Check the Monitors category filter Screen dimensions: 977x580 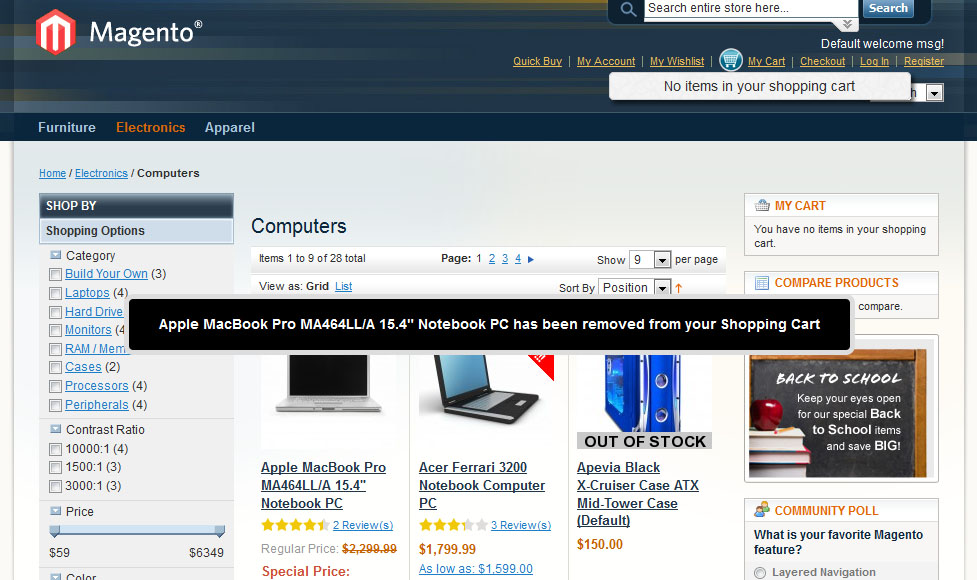[55, 330]
